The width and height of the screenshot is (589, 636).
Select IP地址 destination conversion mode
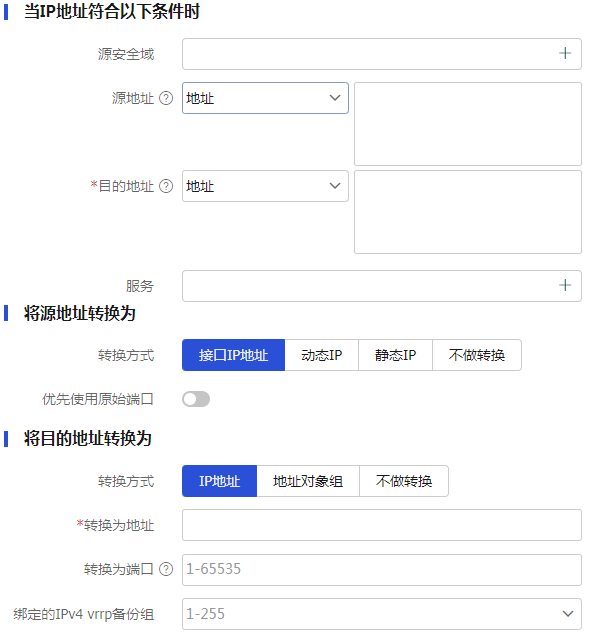click(x=219, y=481)
